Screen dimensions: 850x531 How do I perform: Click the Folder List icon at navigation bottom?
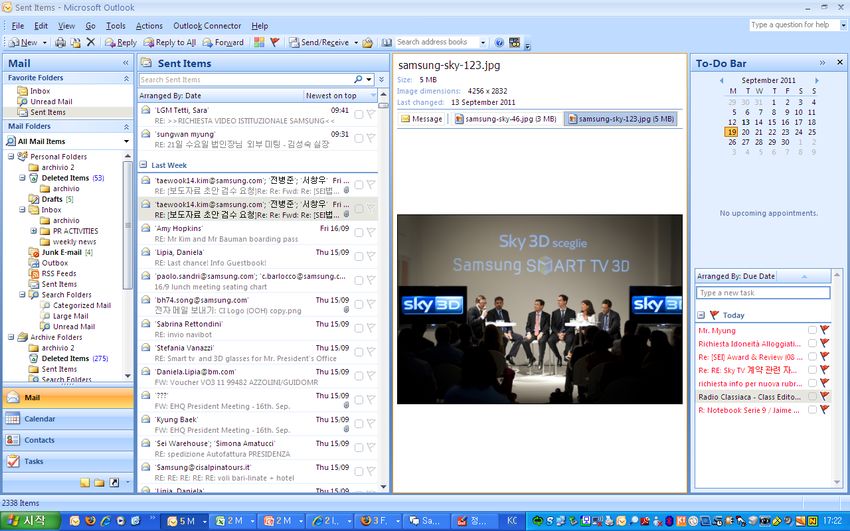pos(99,482)
